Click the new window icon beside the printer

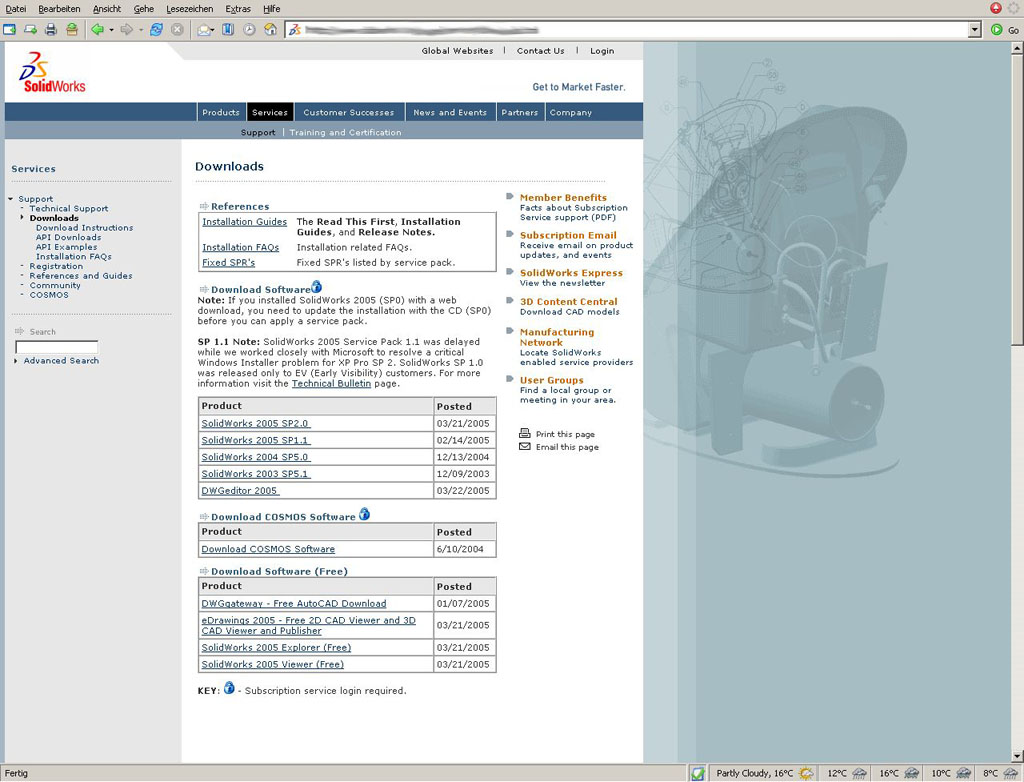pyautogui.click(x=30, y=29)
